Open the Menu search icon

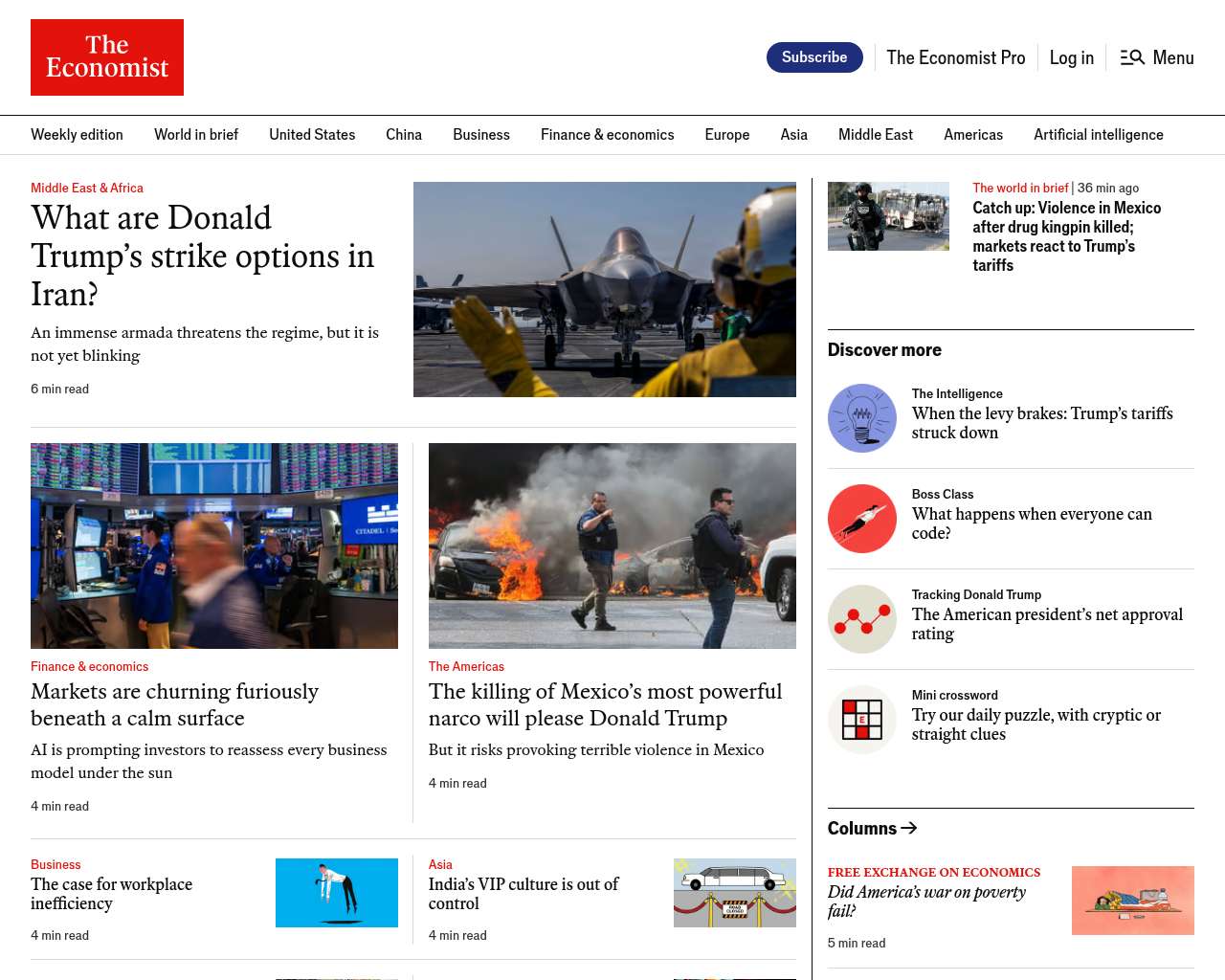click(1132, 57)
